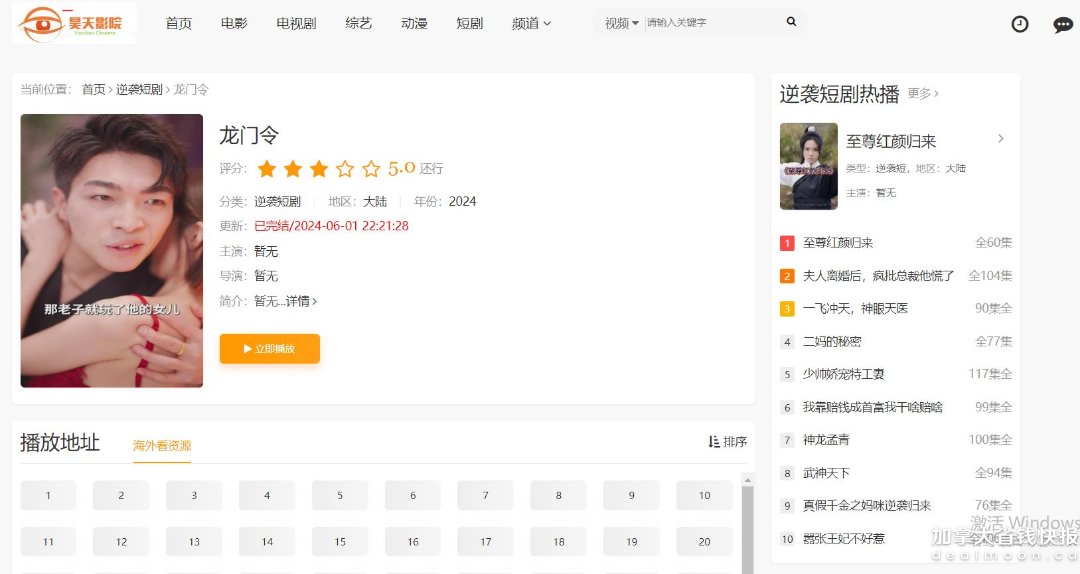The height and width of the screenshot is (574, 1080).
Task: Open rank 7 神龙孟青
Action: click(x=895, y=440)
